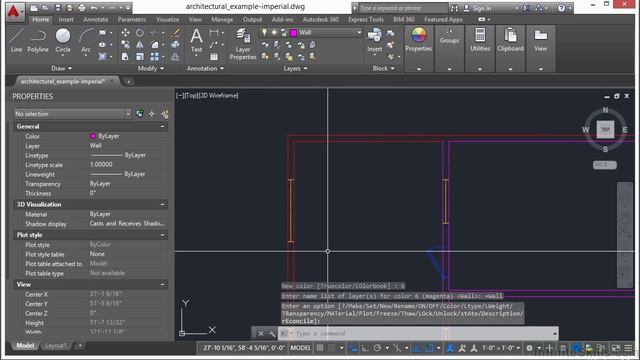The width and height of the screenshot is (640, 360).
Task: Open the View panel in ribbon
Action: click(540, 40)
